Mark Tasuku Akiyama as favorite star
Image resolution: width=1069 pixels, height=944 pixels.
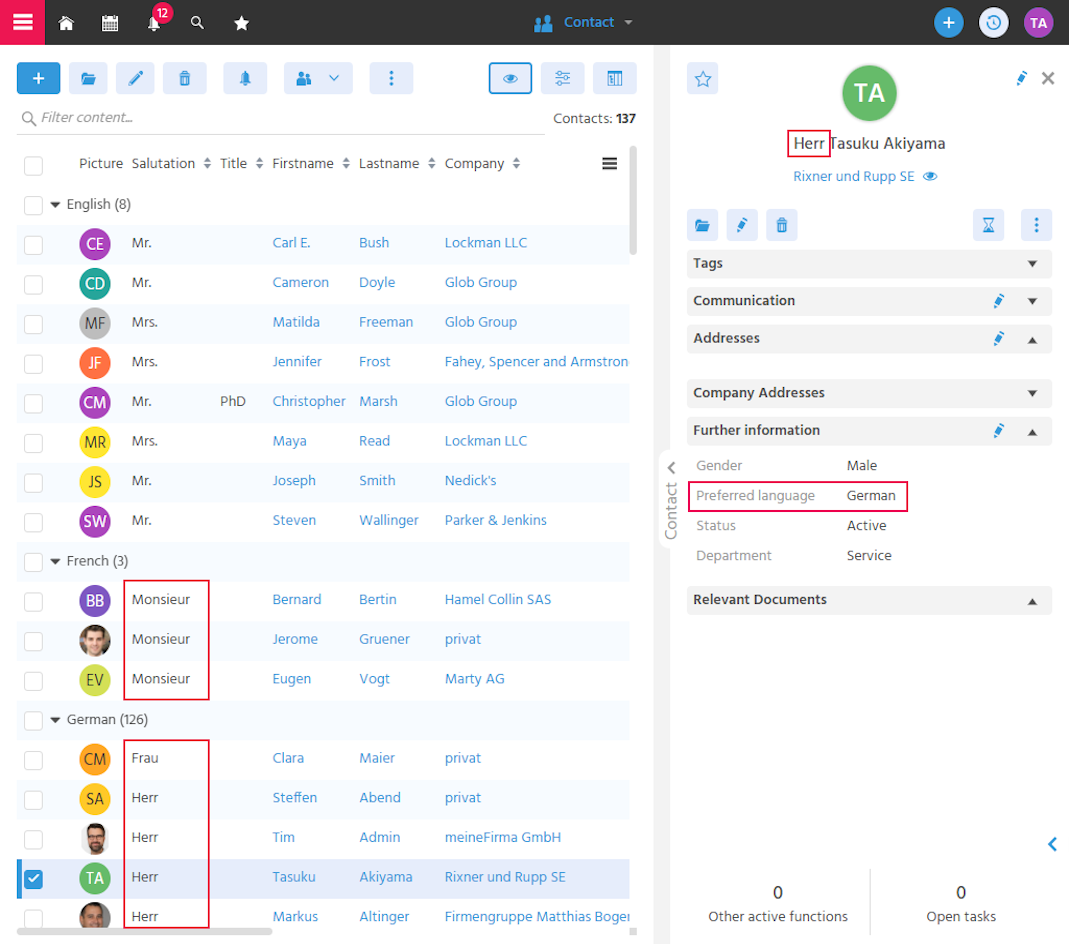703,79
